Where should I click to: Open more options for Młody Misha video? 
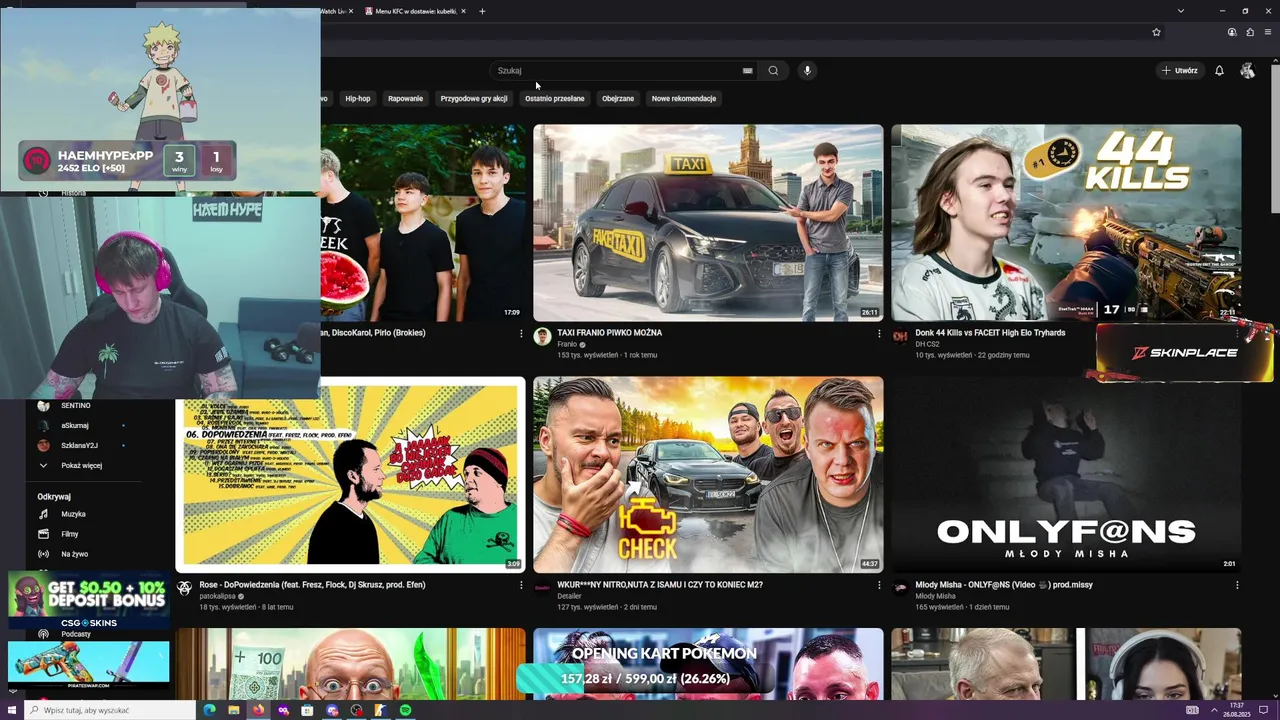coord(1237,585)
